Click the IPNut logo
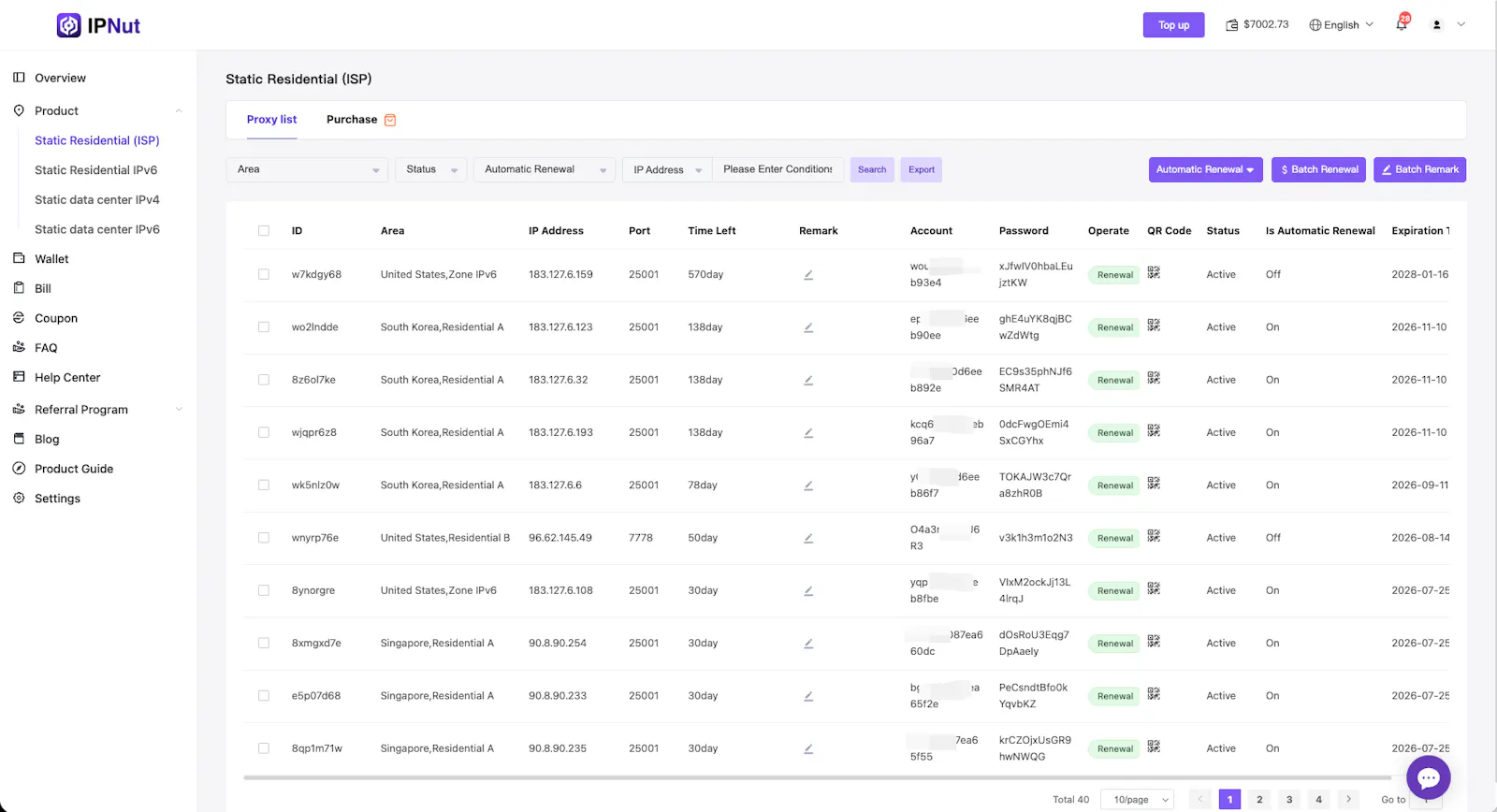Screen dimensions: 1497x812 tap(98, 25)
